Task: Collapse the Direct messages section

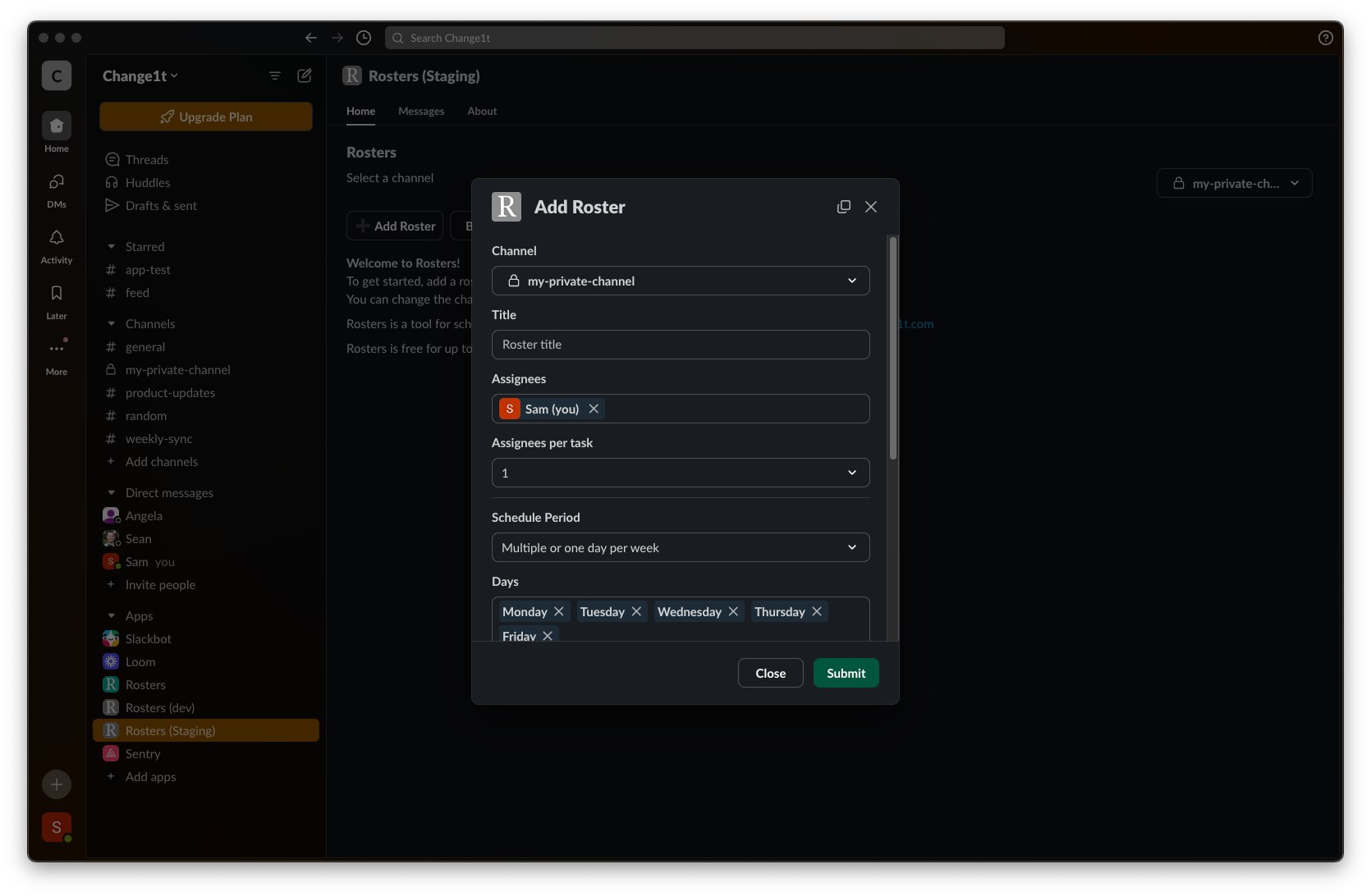Action: click(x=112, y=492)
